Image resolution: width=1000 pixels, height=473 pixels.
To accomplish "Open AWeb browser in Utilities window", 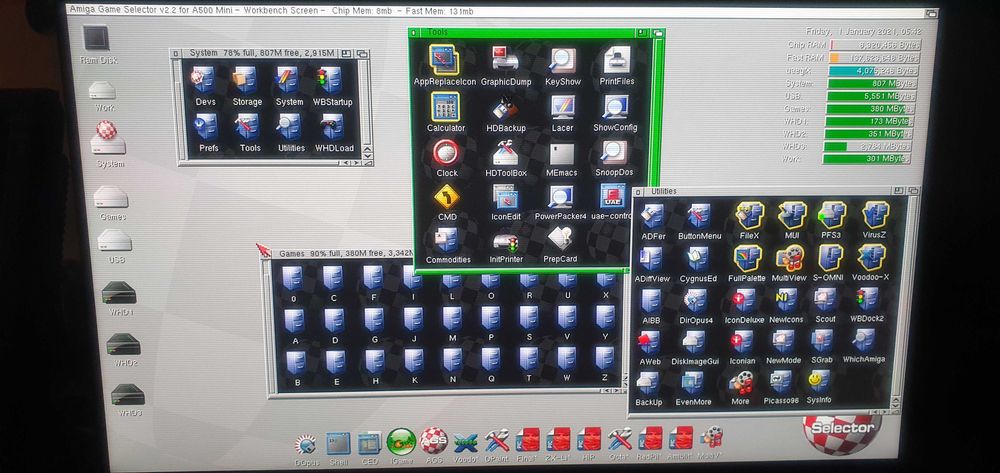I will click(650, 342).
